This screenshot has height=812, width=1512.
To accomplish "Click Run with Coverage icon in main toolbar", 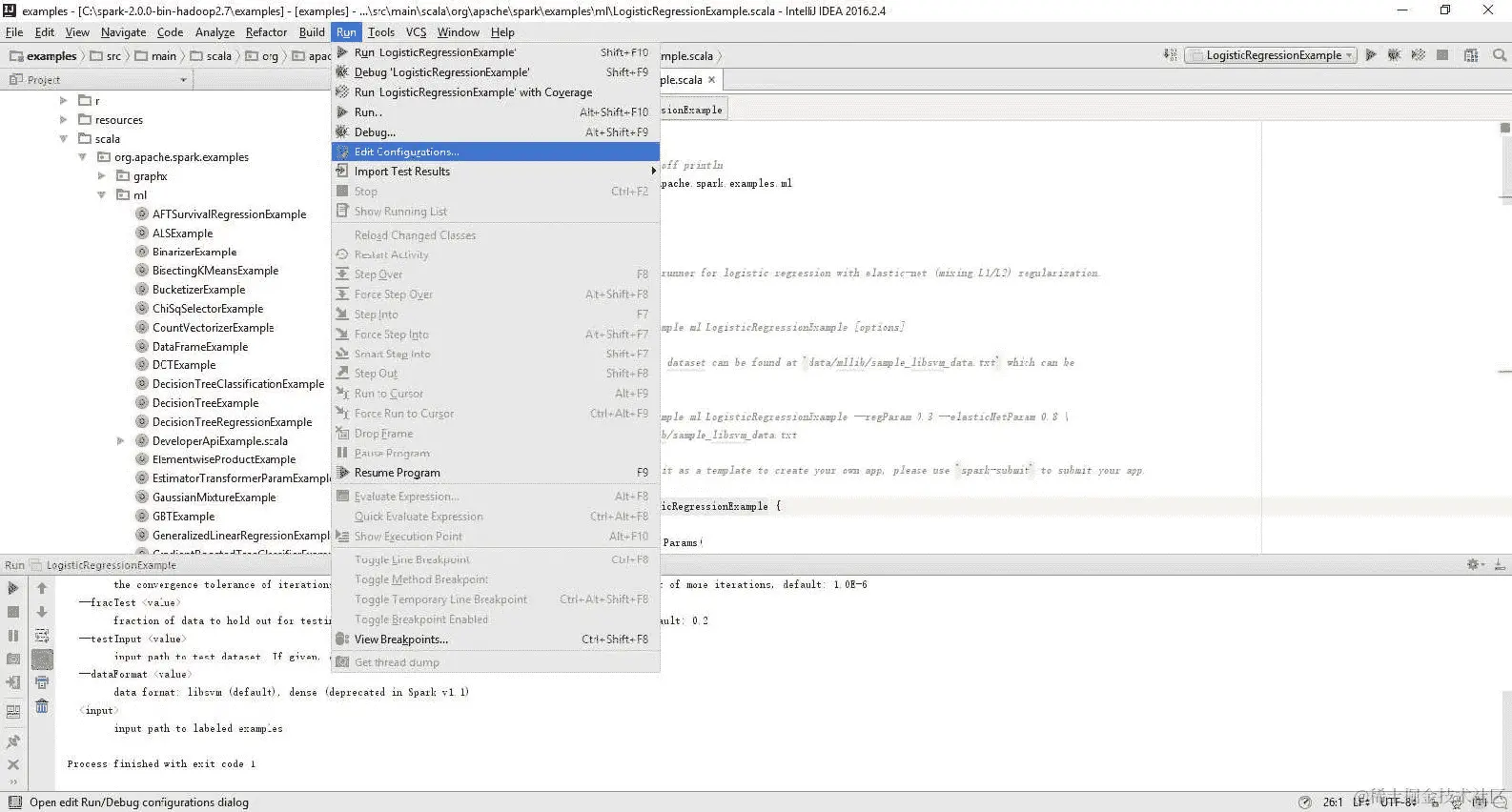I will [x=1419, y=55].
